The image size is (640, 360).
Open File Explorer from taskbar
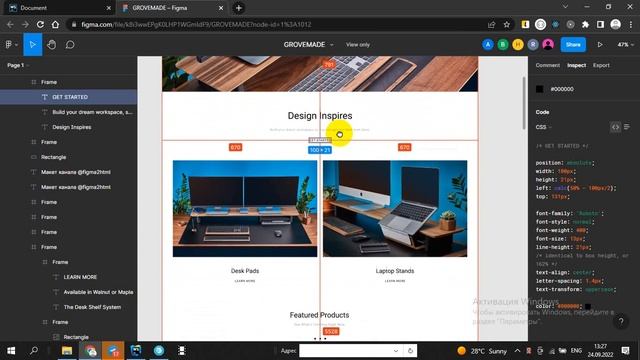coord(67,351)
